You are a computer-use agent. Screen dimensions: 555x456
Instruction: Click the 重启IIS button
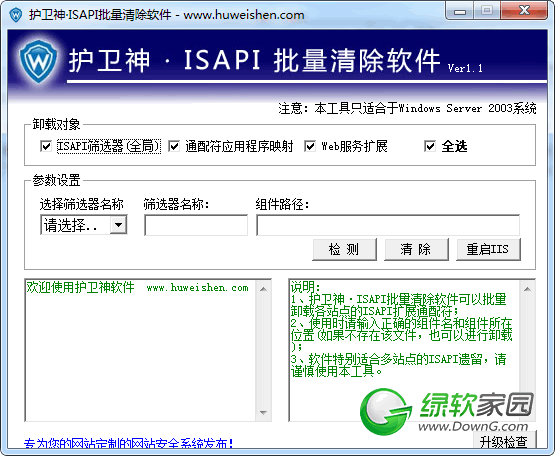pyautogui.click(x=488, y=249)
